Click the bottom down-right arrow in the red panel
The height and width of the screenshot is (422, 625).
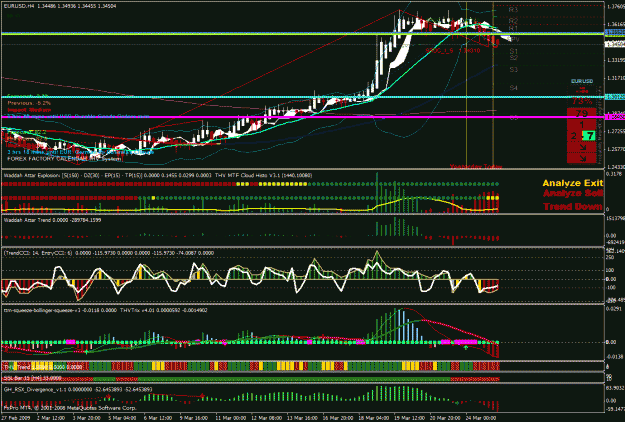(x=583, y=159)
